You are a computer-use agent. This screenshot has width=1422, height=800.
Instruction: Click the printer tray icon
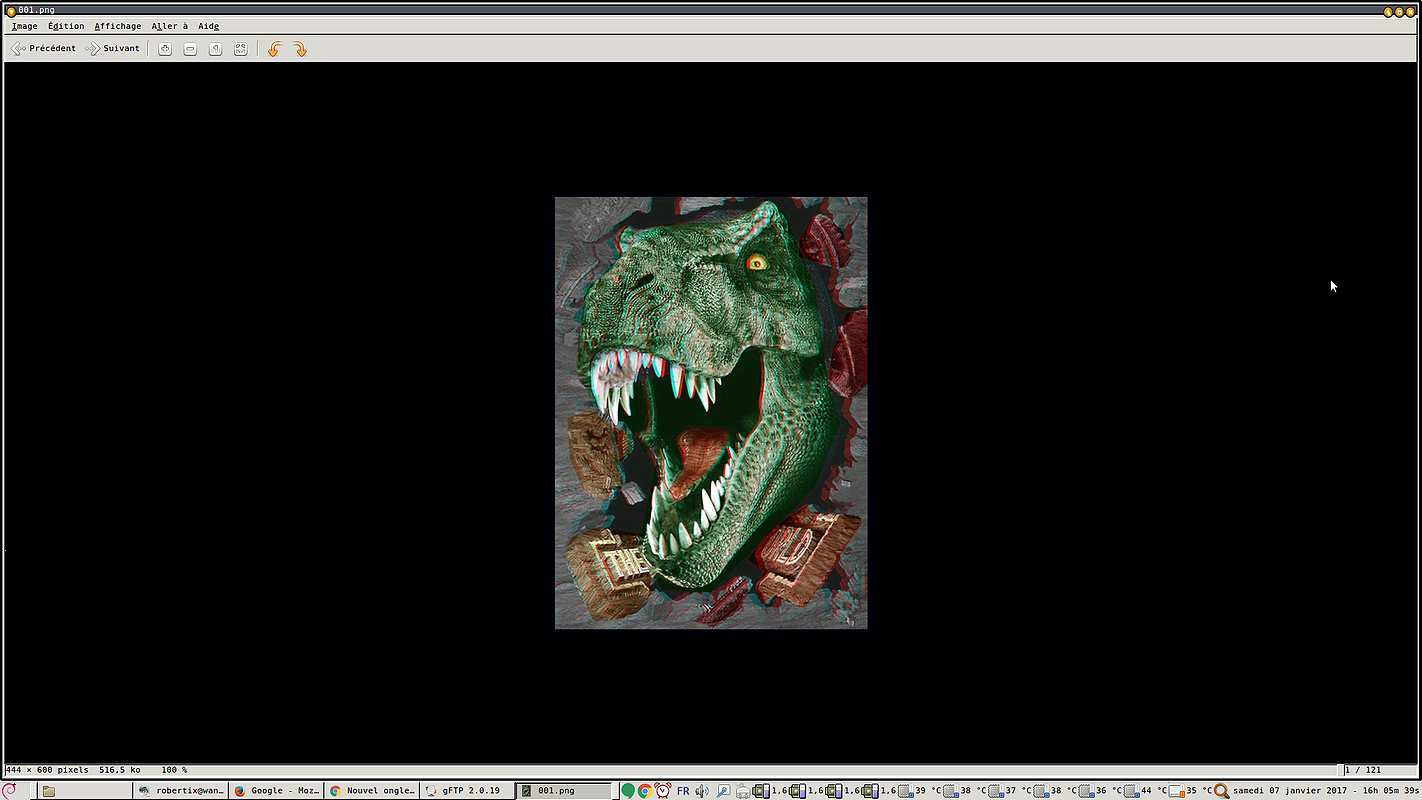click(743, 791)
